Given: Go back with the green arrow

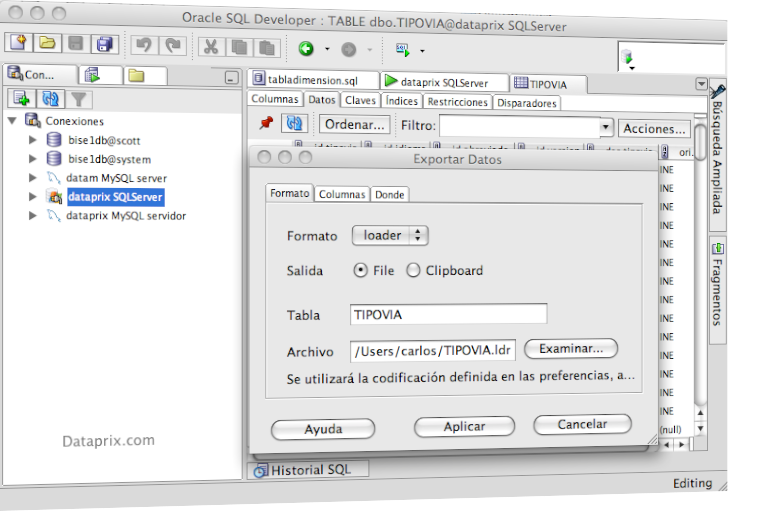Looking at the screenshot, I should (x=306, y=48).
